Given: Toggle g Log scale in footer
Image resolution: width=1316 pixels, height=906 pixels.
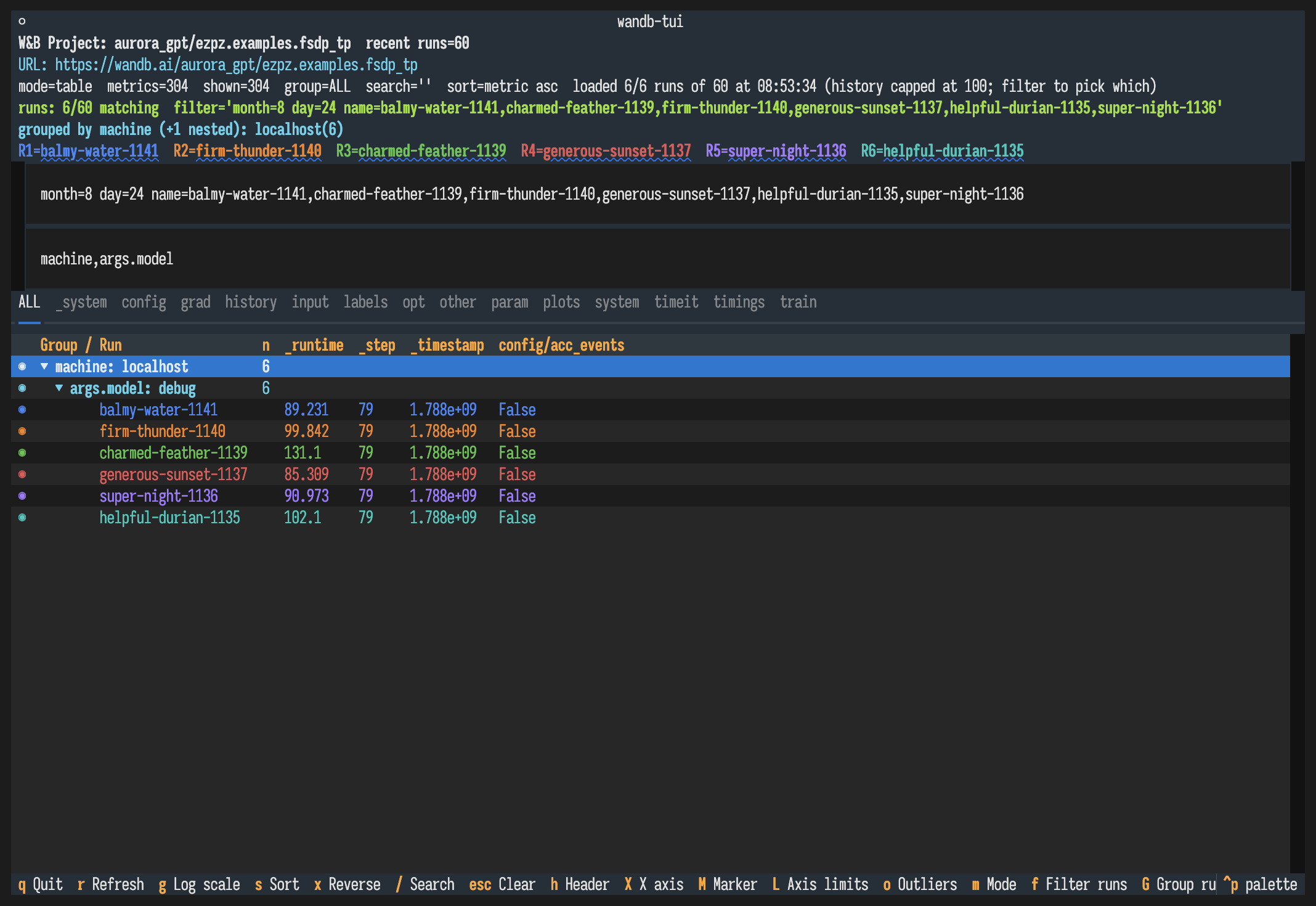Looking at the screenshot, I should [199, 884].
